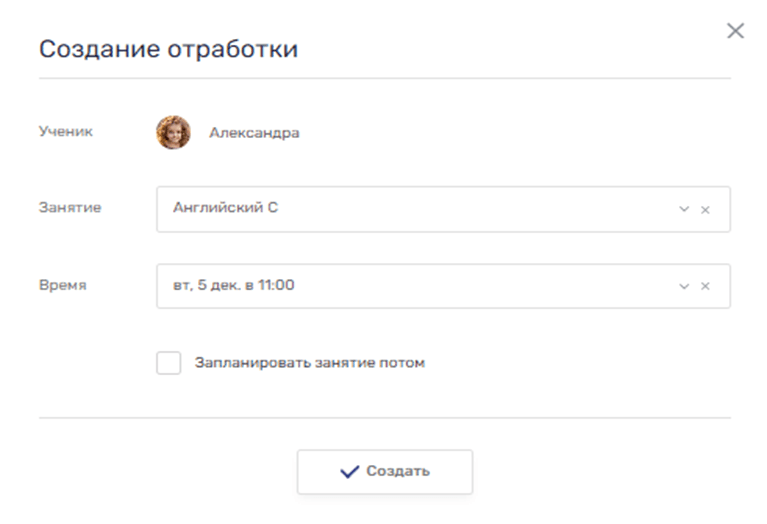Close the Создание отработки dialog

click(x=735, y=31)
